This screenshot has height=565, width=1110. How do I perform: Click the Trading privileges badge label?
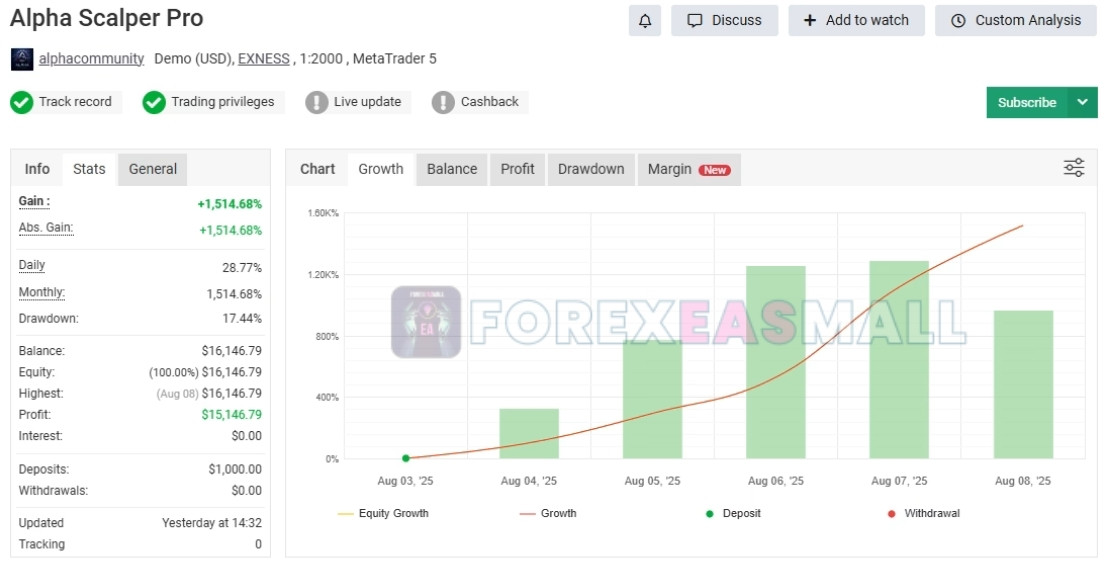tap(222, 102)
